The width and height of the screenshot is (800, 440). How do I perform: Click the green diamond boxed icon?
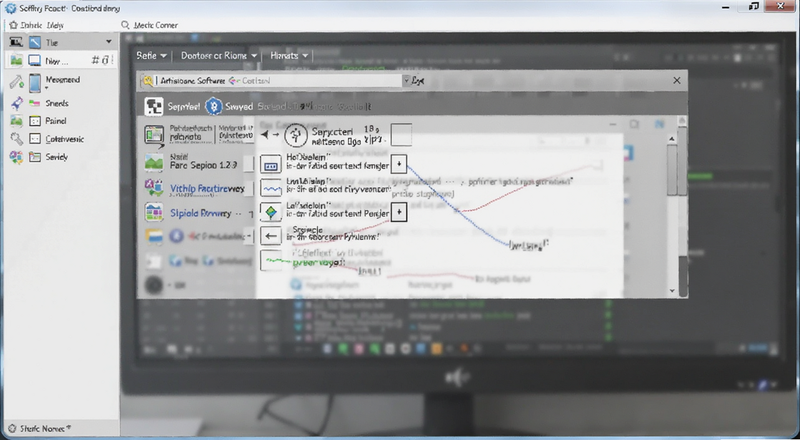point(271,212)
